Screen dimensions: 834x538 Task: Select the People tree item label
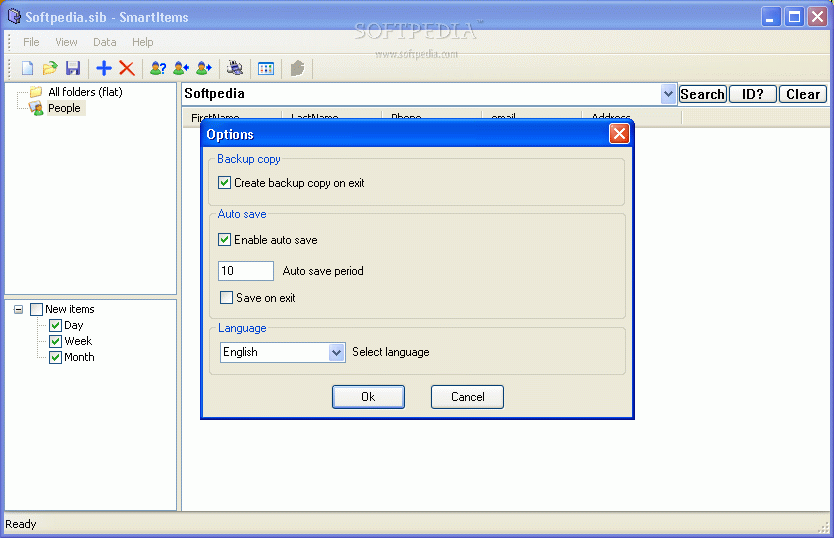64,108
